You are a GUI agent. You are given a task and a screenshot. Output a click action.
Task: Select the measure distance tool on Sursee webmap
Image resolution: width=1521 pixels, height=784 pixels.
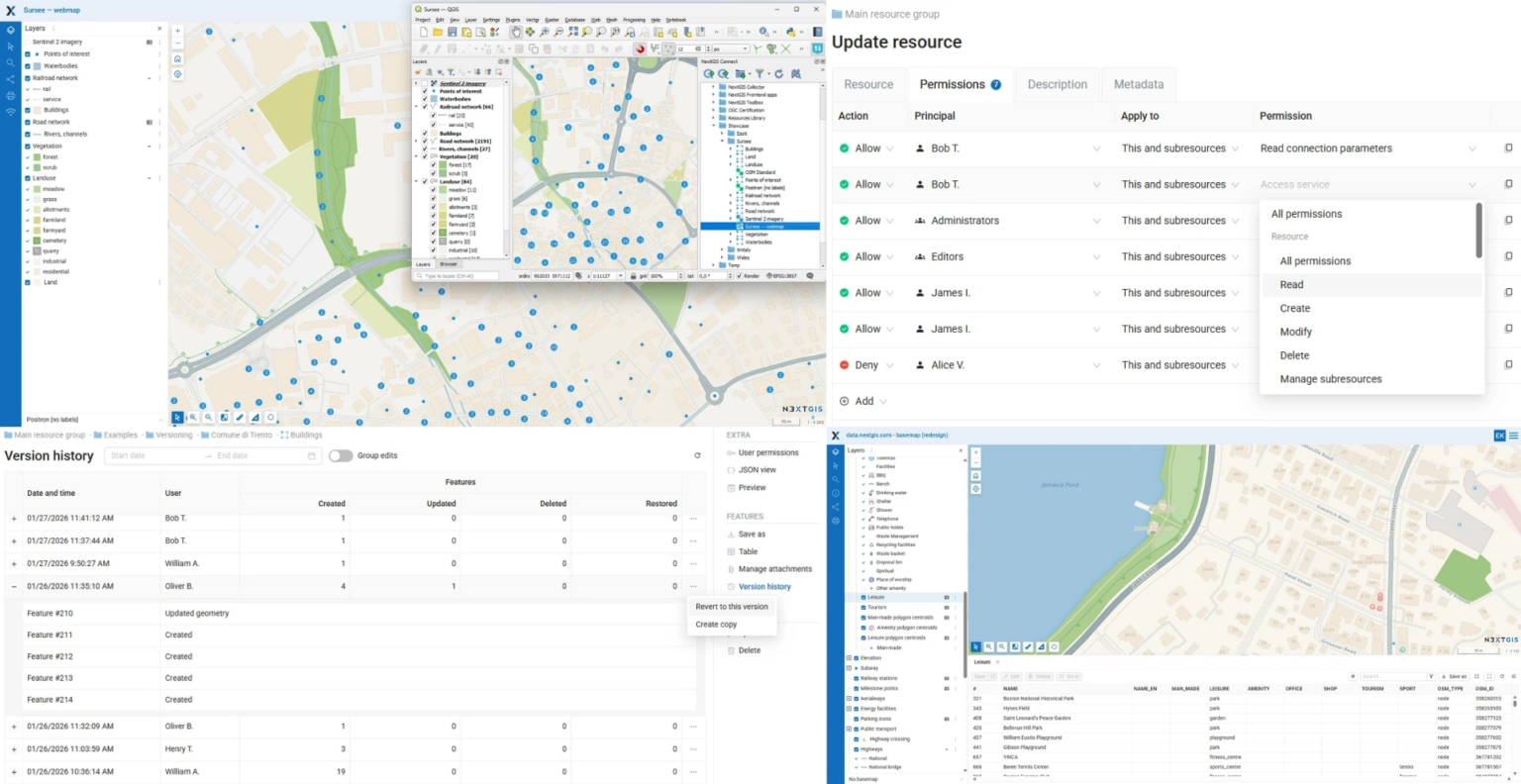[x=240, y=418]
